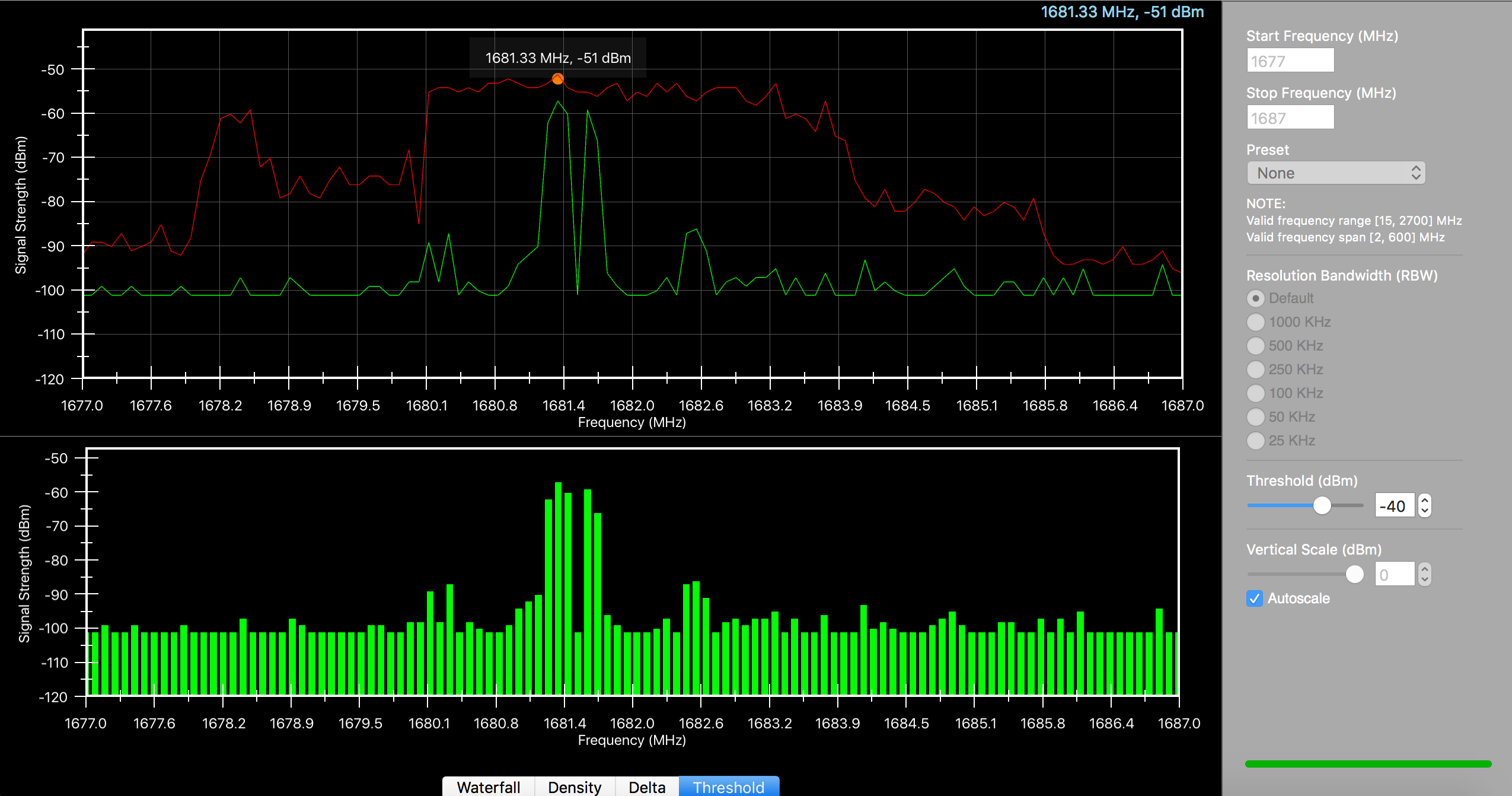Click the Stop Frequency input field
The image size is (1512, 796).
coord(1290,117)
